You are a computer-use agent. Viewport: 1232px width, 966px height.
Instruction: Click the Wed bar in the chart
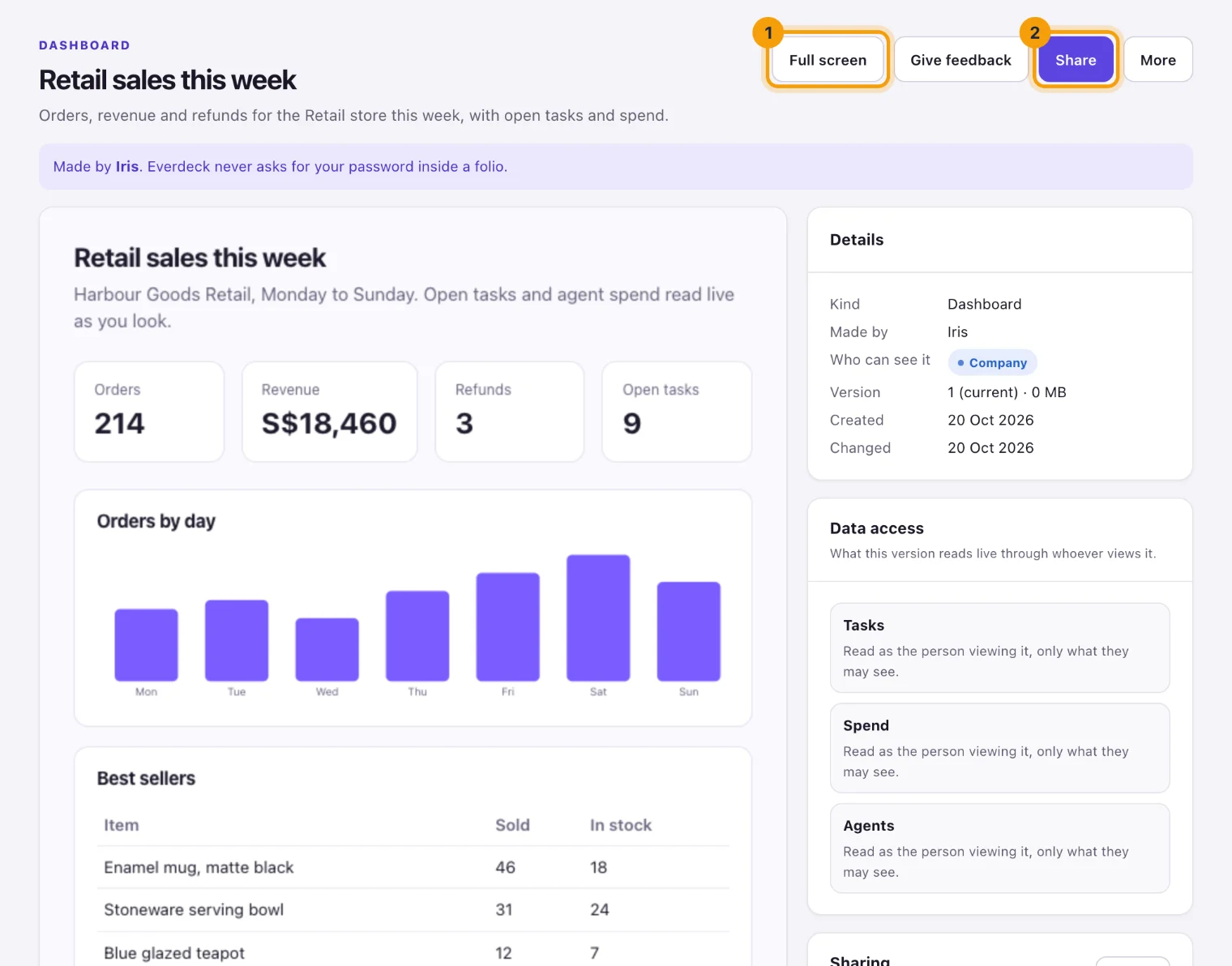(x=327, y=649)
